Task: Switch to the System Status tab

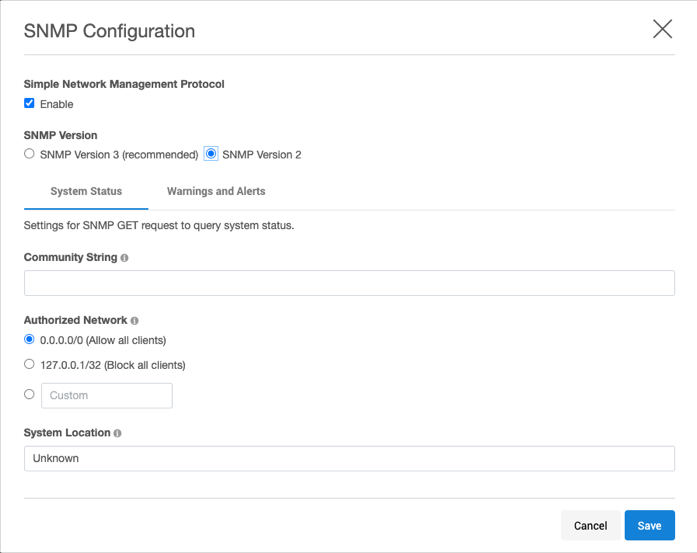Action: (86, 191)
